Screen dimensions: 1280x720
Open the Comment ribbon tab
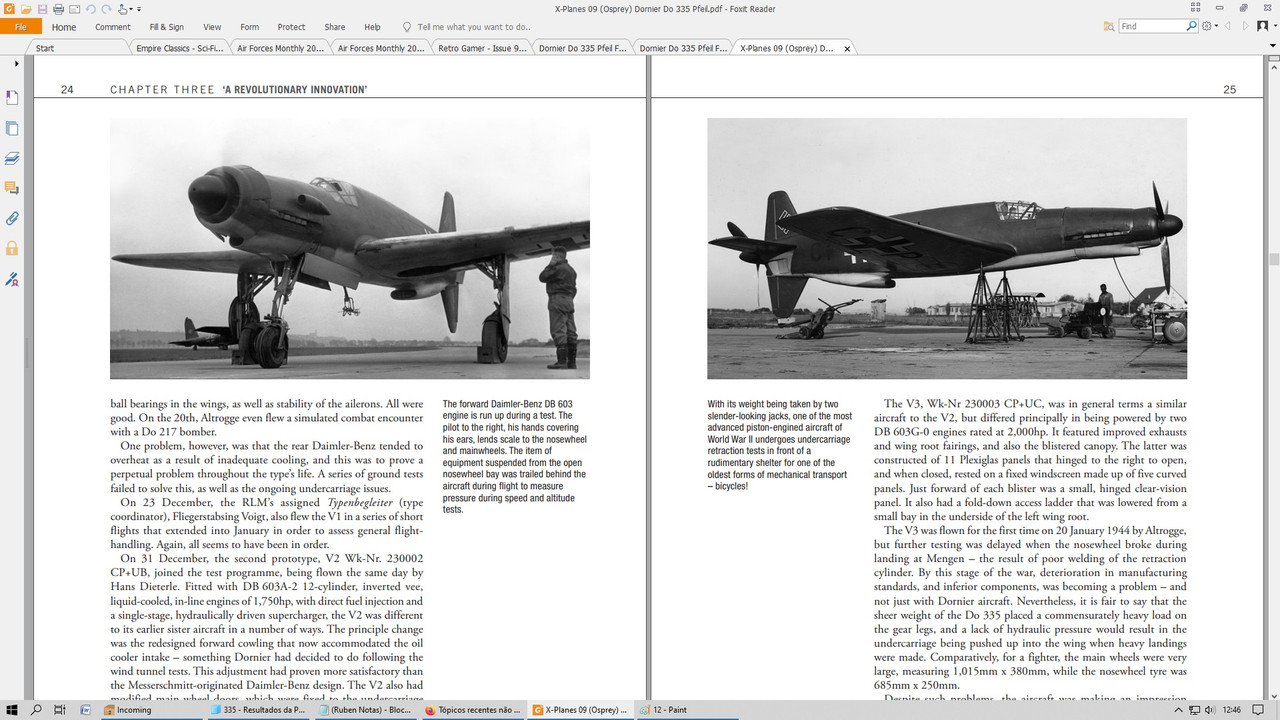113,27
